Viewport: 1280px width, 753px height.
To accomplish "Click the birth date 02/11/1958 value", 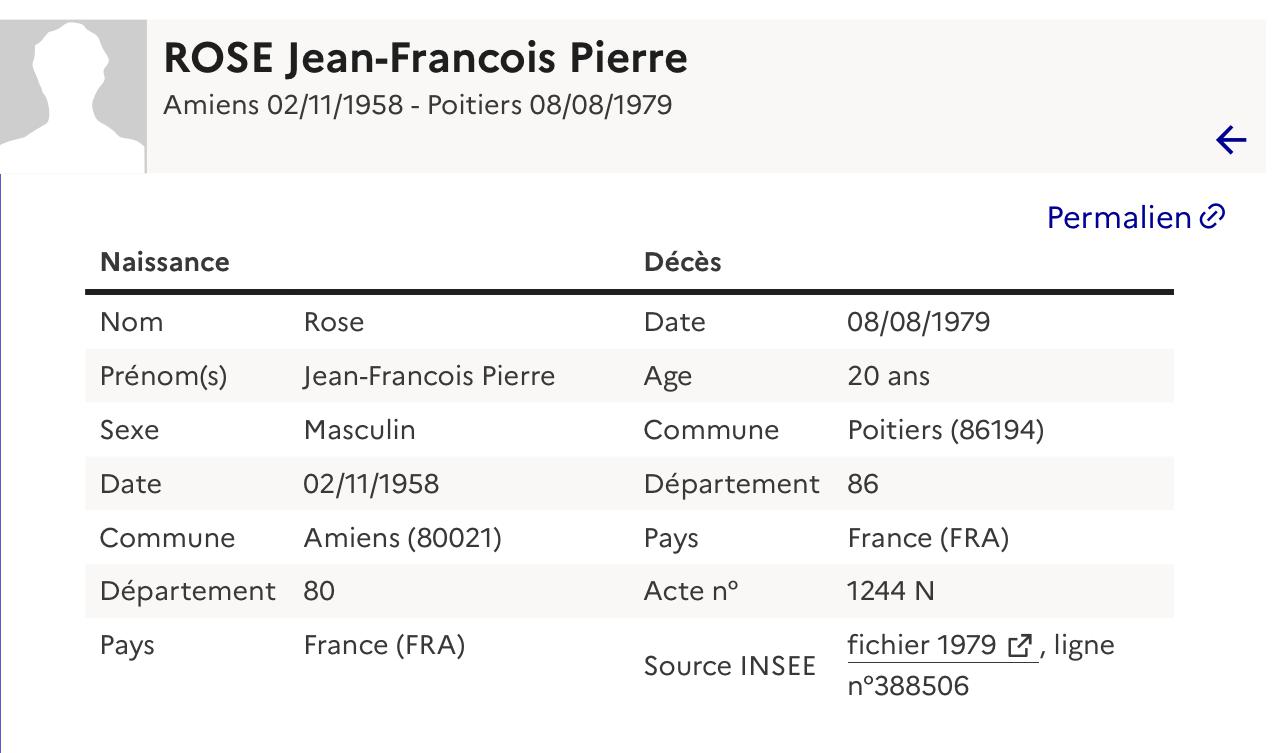I will tap(371, 484).
